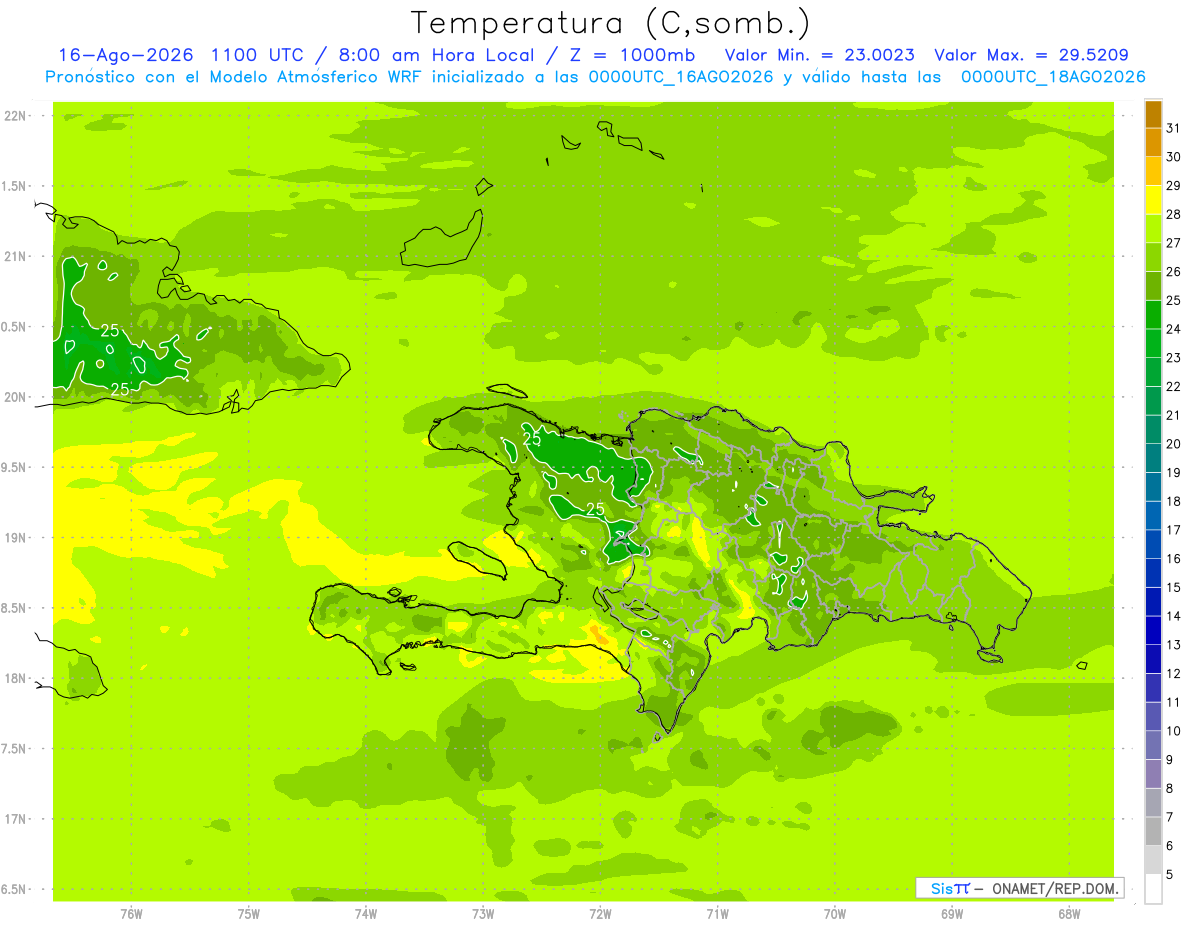Click the colorbar value 20

(x=1173, y=444)
